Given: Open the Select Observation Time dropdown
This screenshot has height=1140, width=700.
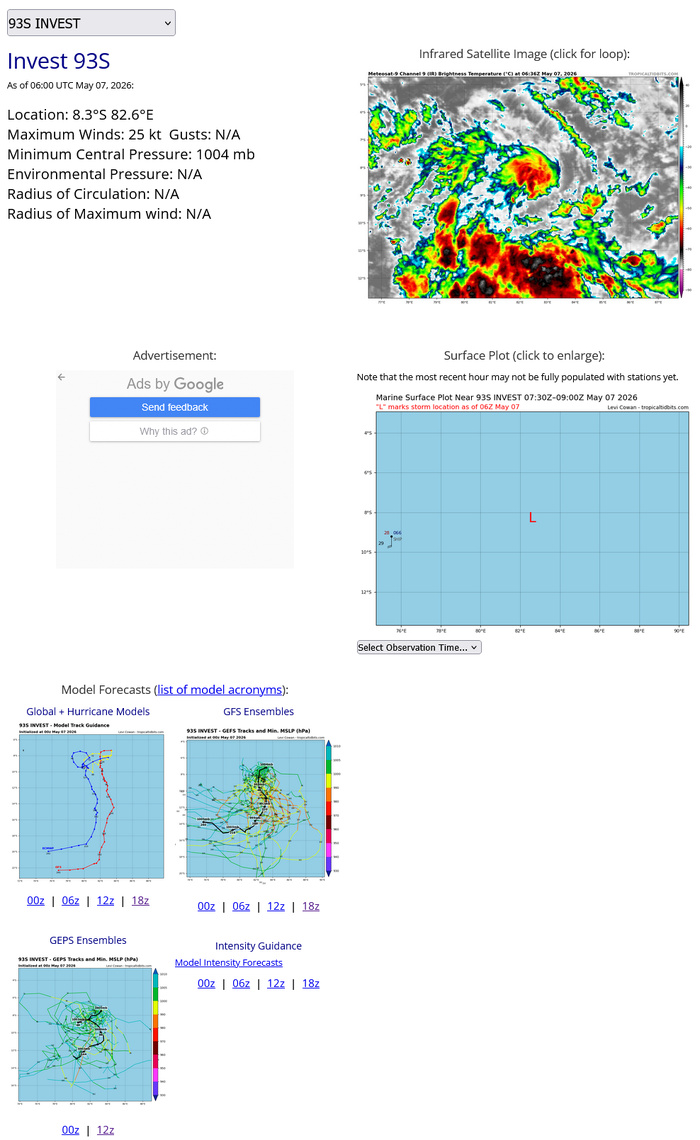Looking at the screenshot, I should (x=419, y=647).
